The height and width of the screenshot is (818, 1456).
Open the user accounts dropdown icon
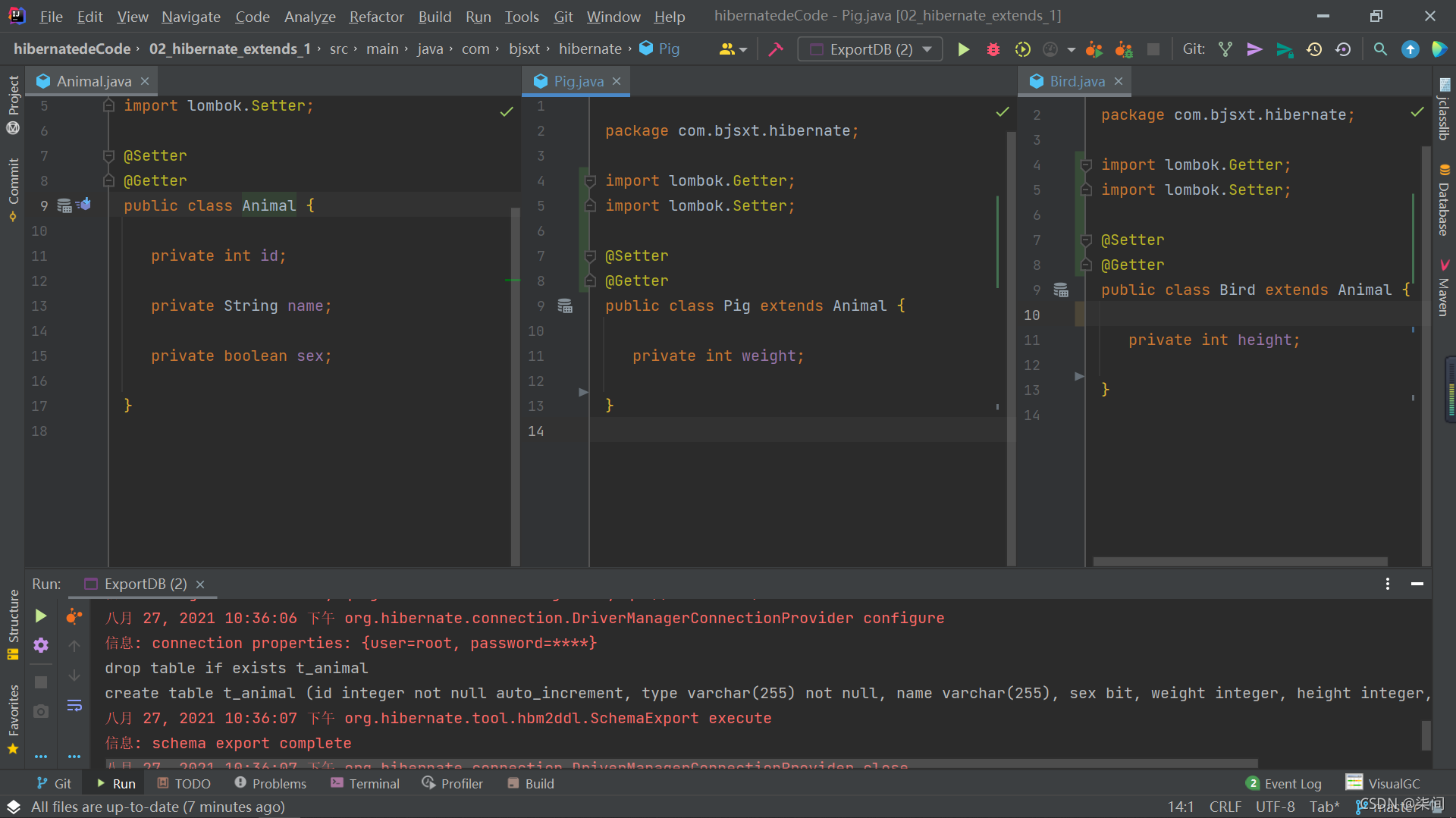click(733, 49)
